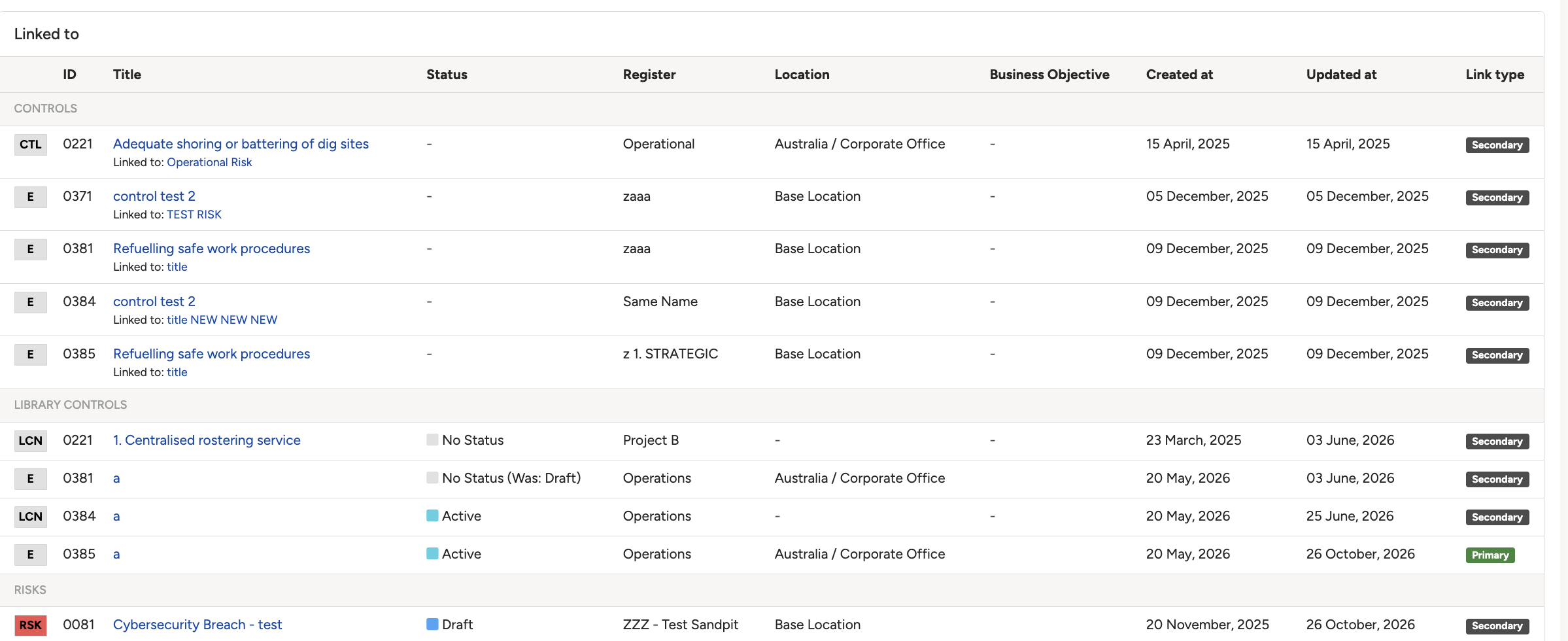Sort by the Title column header
1568x641 pixels.
[x=127, y=75]
